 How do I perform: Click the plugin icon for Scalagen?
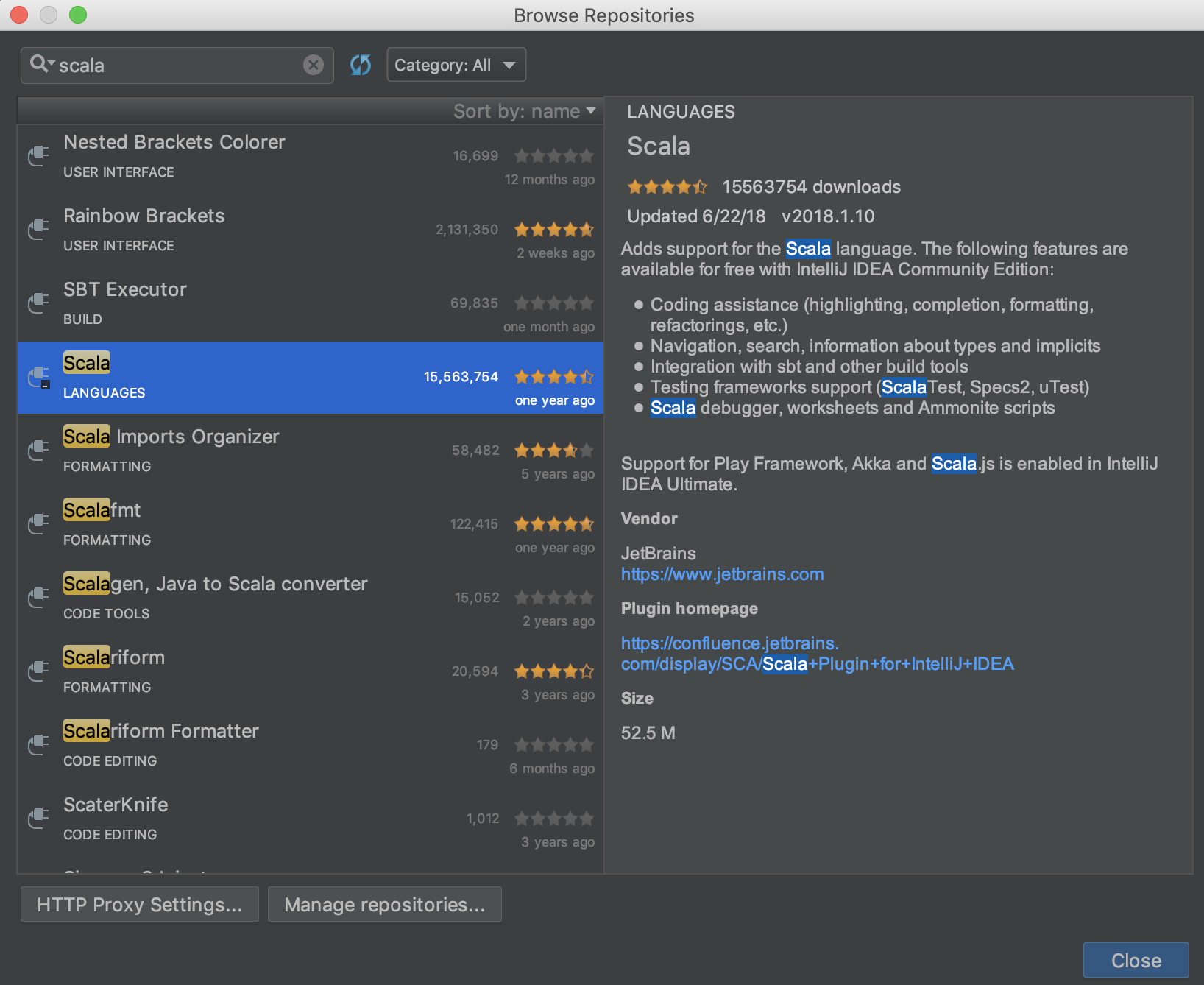38,597
